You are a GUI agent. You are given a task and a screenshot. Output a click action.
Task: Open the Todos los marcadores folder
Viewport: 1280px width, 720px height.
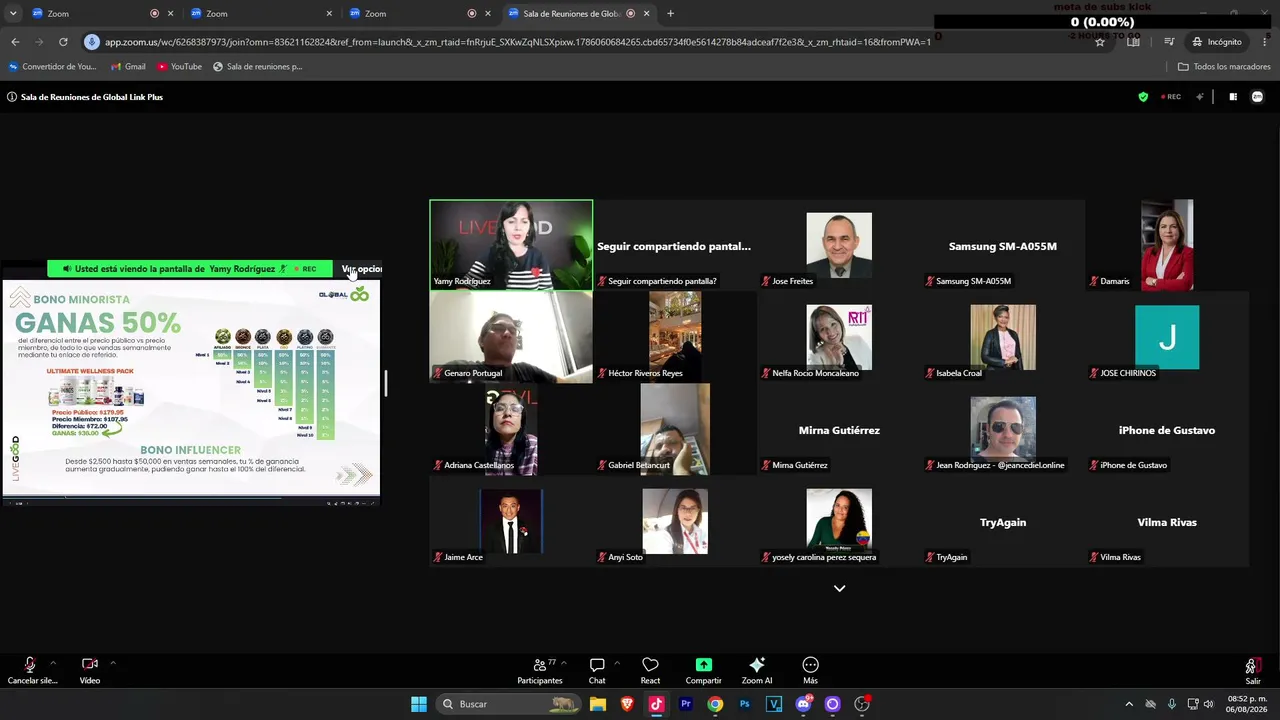pyautogui.click(x=1224, y=67)
